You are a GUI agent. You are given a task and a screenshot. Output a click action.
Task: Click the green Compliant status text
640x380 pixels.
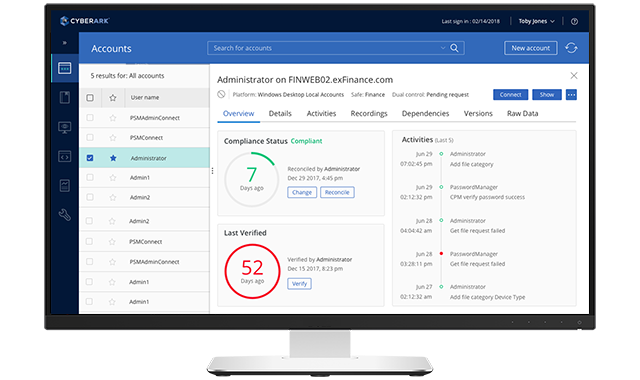click(306, 141)
